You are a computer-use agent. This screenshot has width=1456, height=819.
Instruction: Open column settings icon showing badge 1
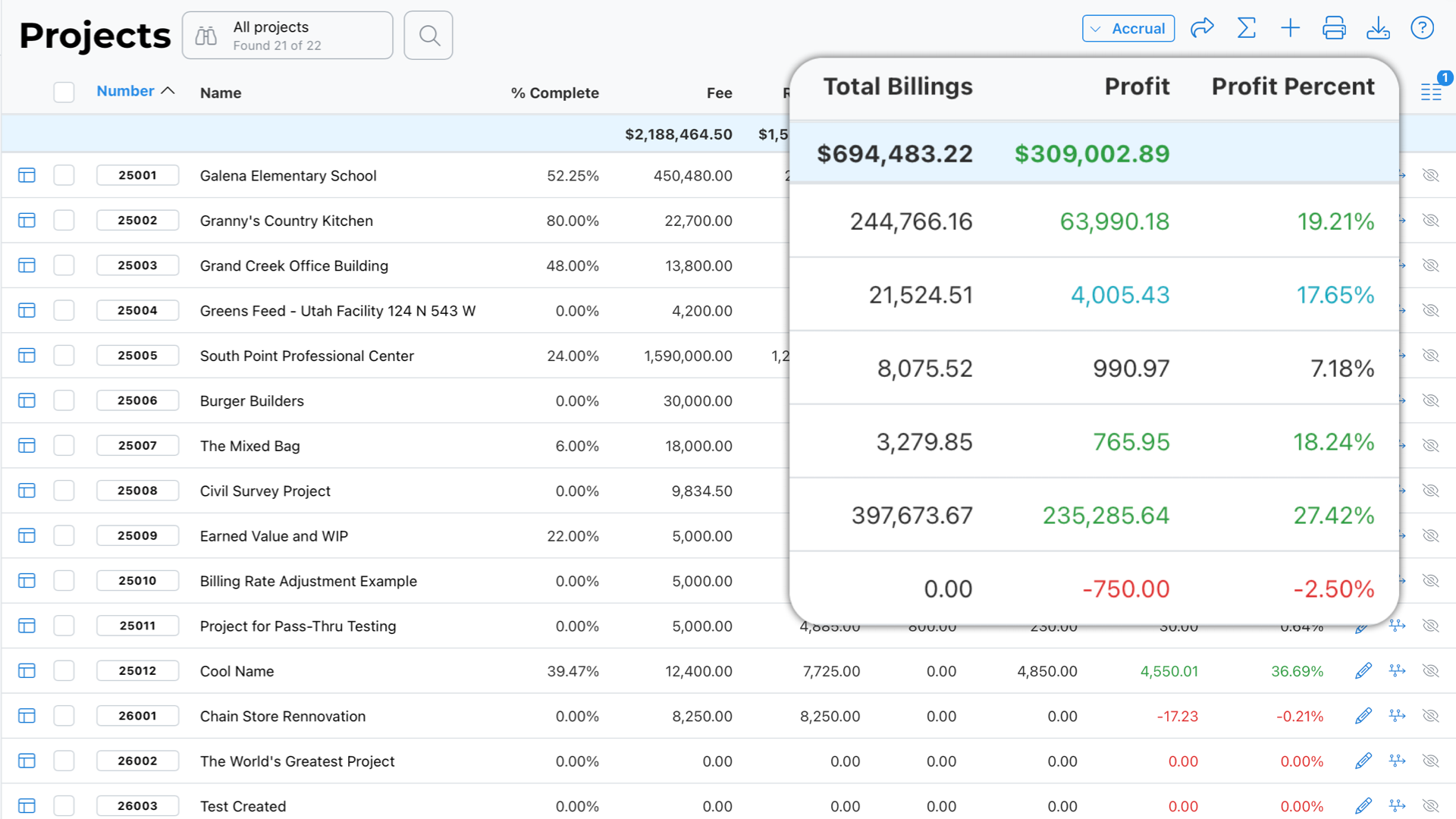1432,91
